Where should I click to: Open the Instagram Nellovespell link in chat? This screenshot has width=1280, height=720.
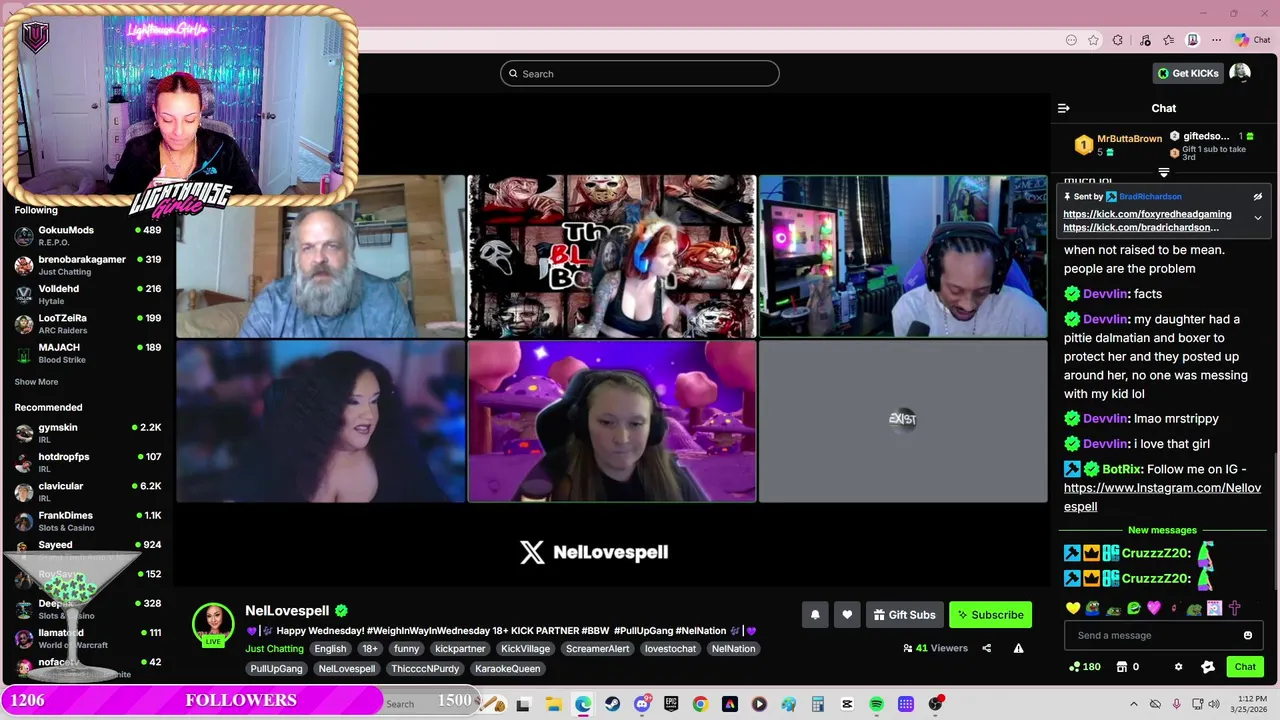pos(1162,497)
